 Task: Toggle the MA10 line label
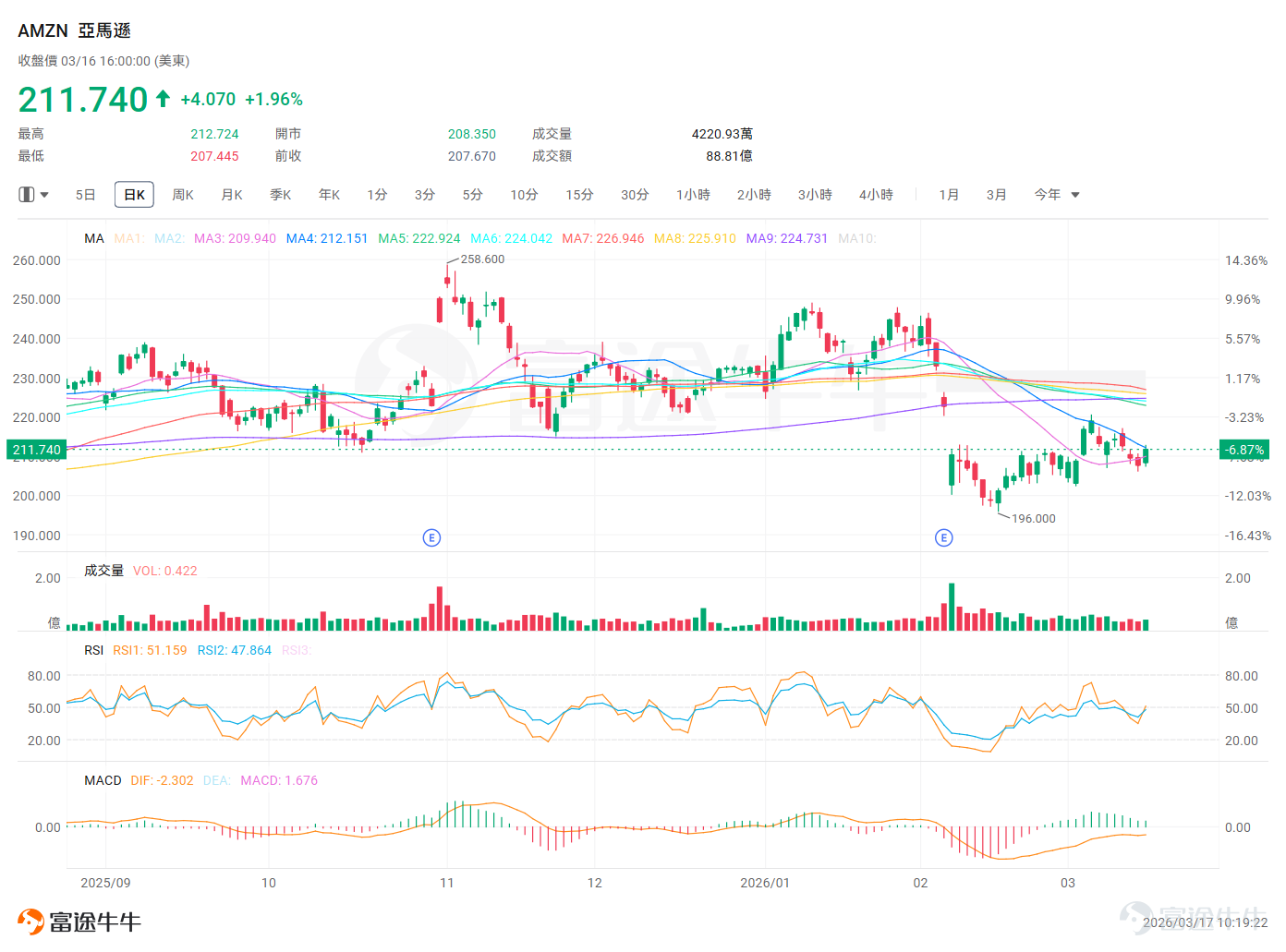coord(857,238)
